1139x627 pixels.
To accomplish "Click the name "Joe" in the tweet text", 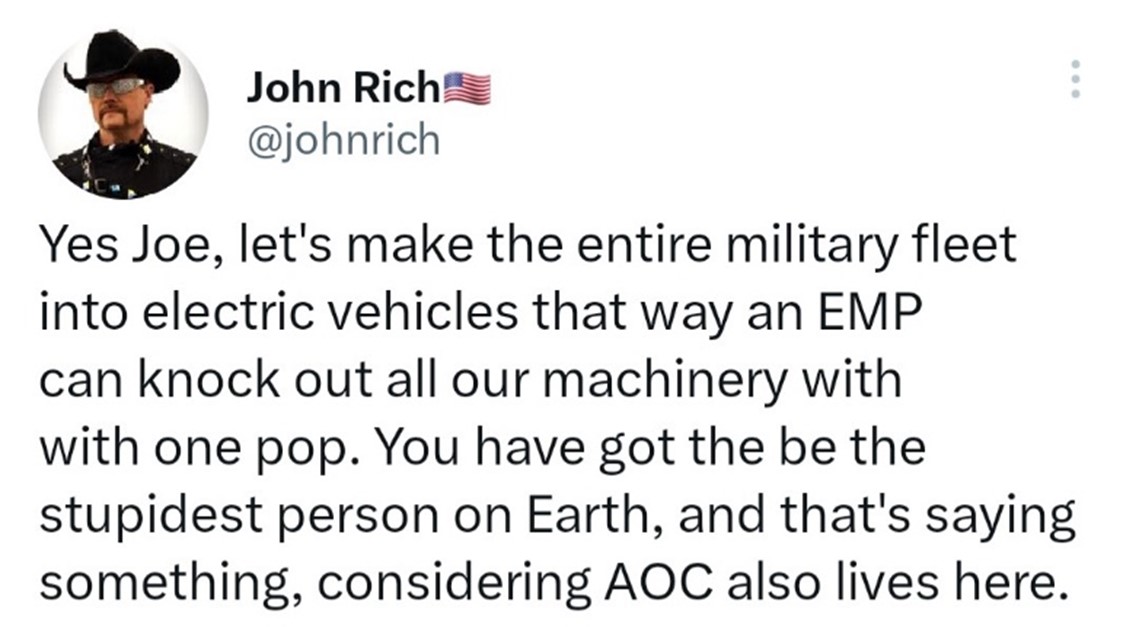I will [x=171, y=245].
